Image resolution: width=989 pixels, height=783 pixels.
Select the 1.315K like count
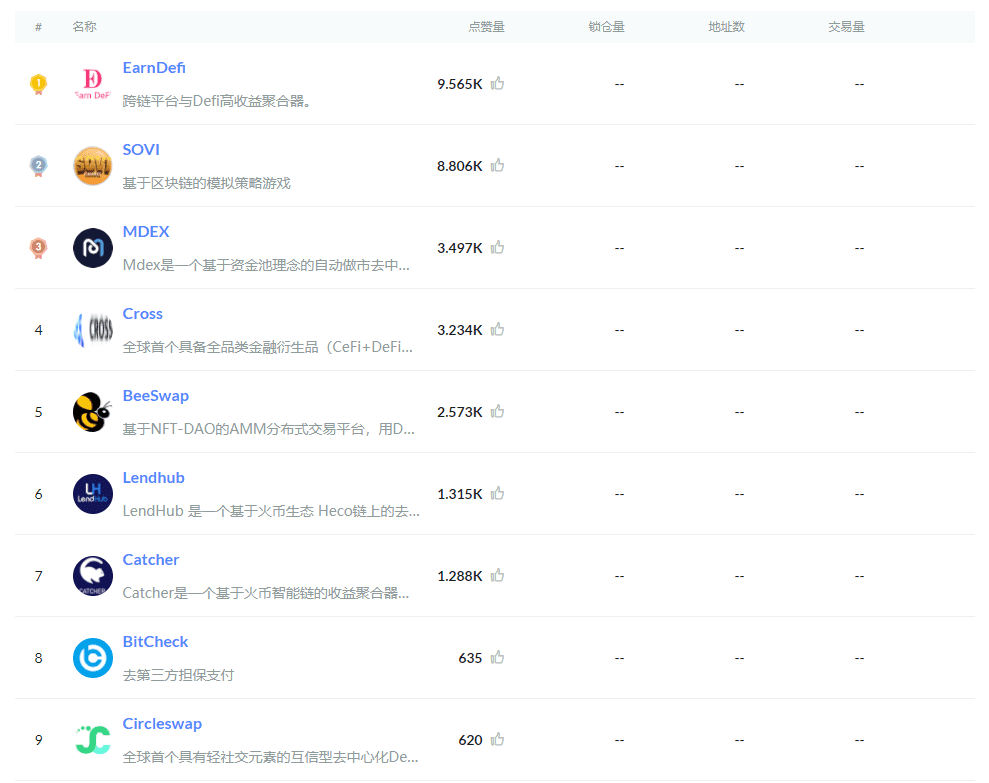tap(460, 494)
